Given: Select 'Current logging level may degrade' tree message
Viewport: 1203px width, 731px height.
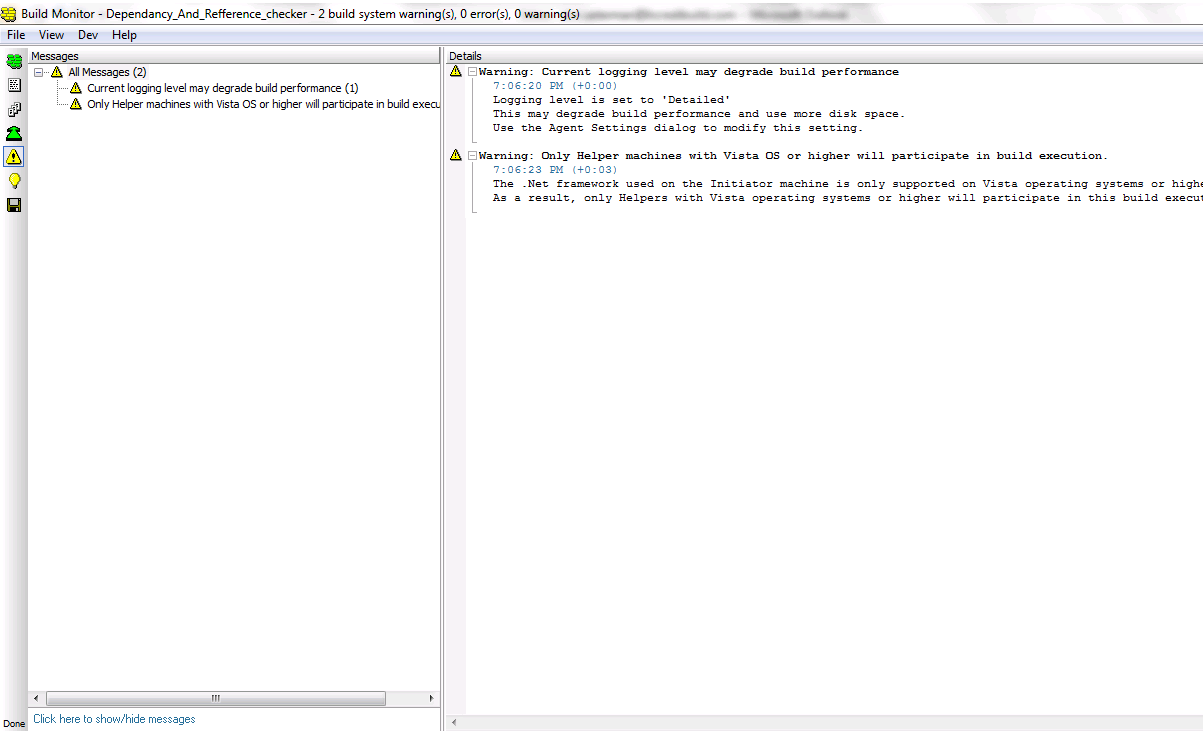Looking at the screenshot, I should [x=222, y=88].
